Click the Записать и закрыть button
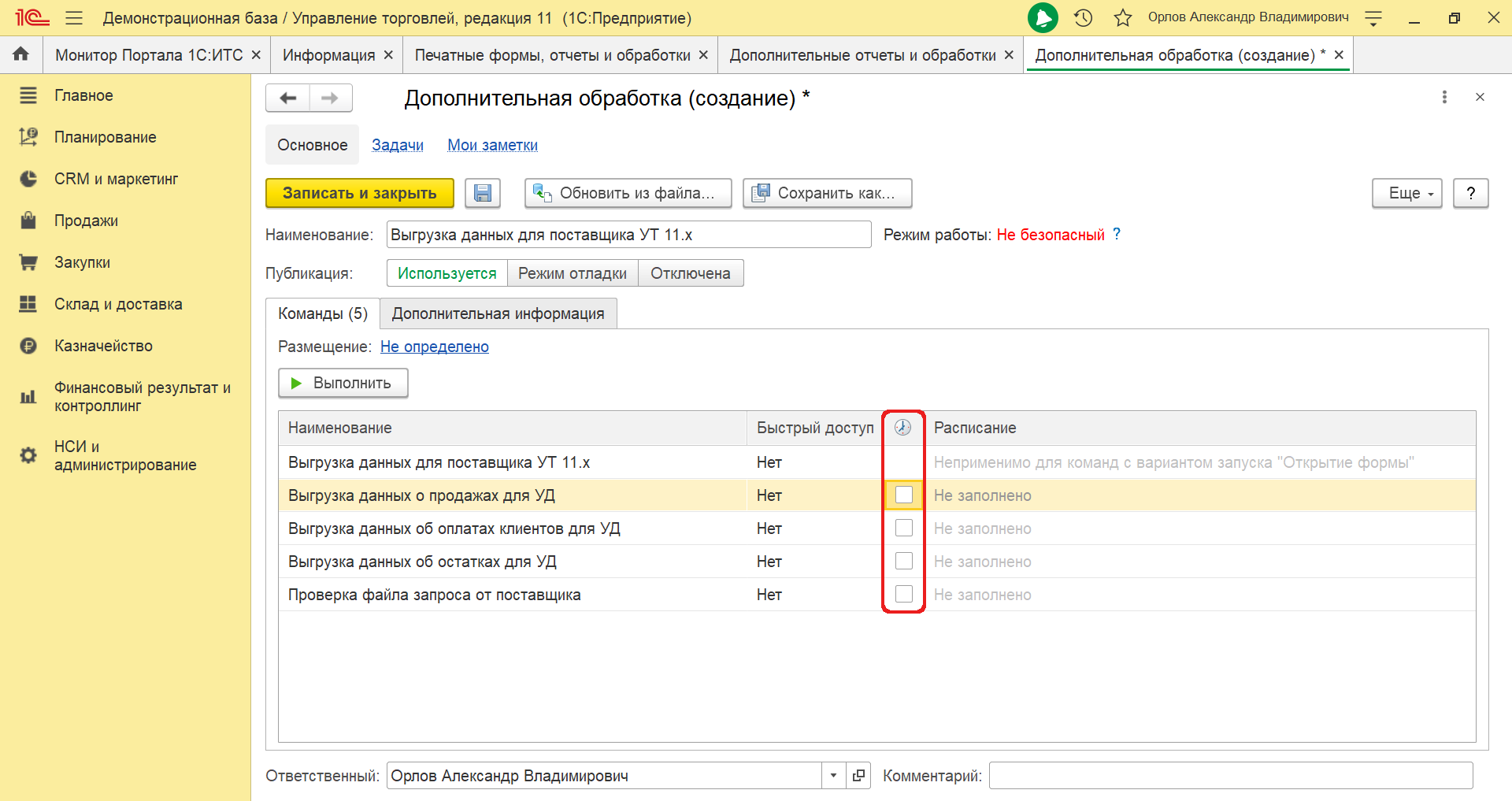1512x801 pixels. point(360,193)
